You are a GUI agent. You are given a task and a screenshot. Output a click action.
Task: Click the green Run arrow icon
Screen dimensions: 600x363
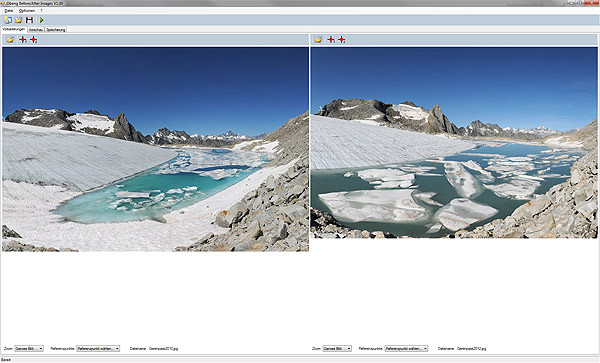[41, 20]
